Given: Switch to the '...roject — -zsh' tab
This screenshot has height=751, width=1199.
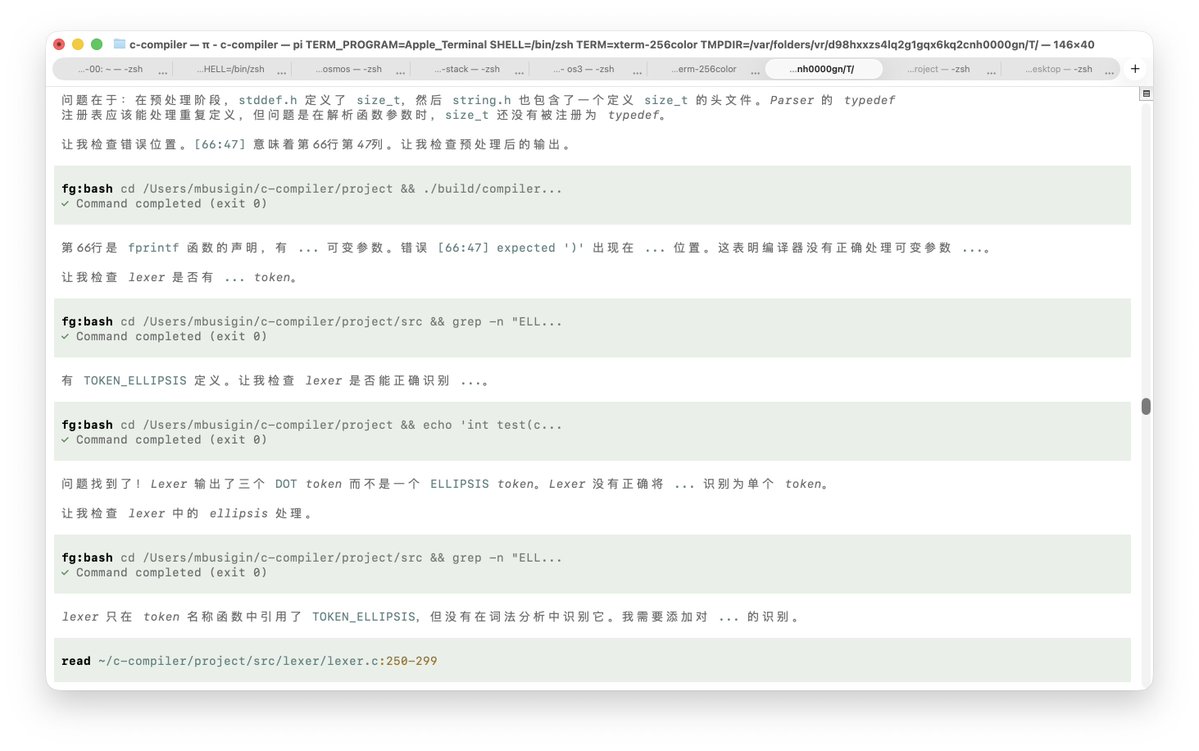Looking at the screenshot, I should click(939, 69).
